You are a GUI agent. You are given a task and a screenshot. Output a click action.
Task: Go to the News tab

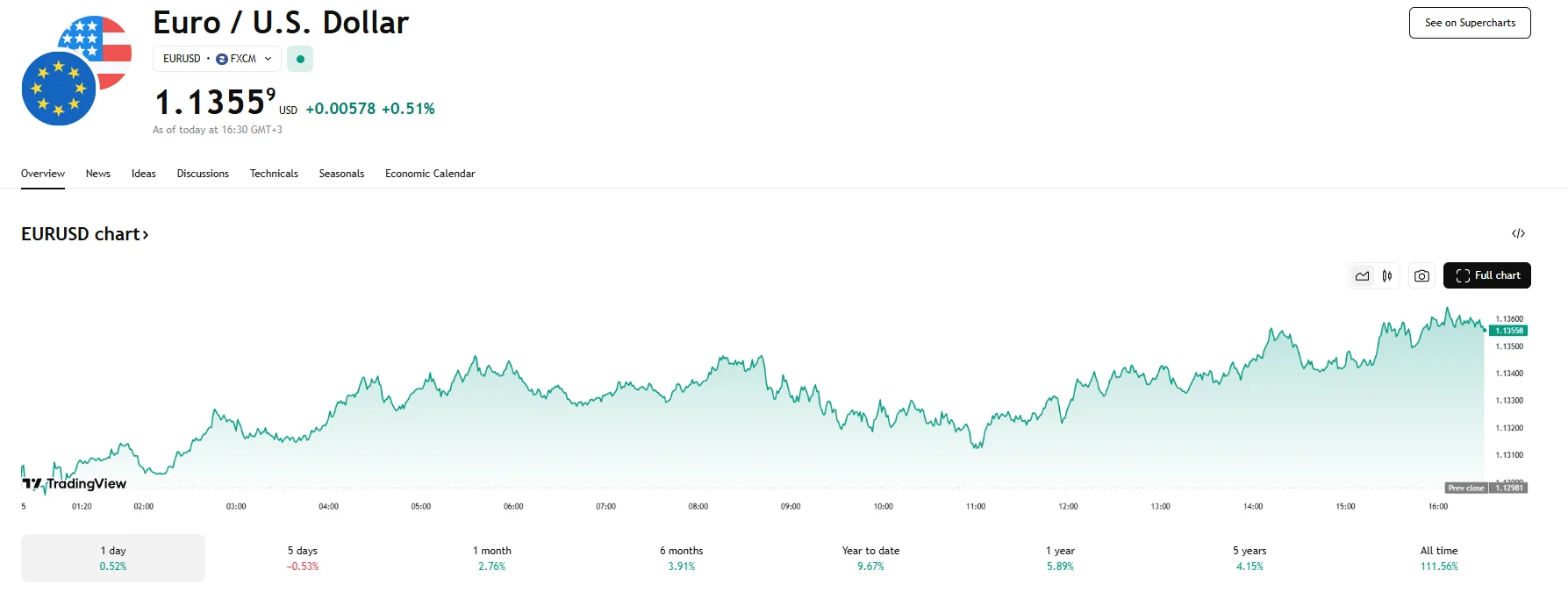point(98,174)
